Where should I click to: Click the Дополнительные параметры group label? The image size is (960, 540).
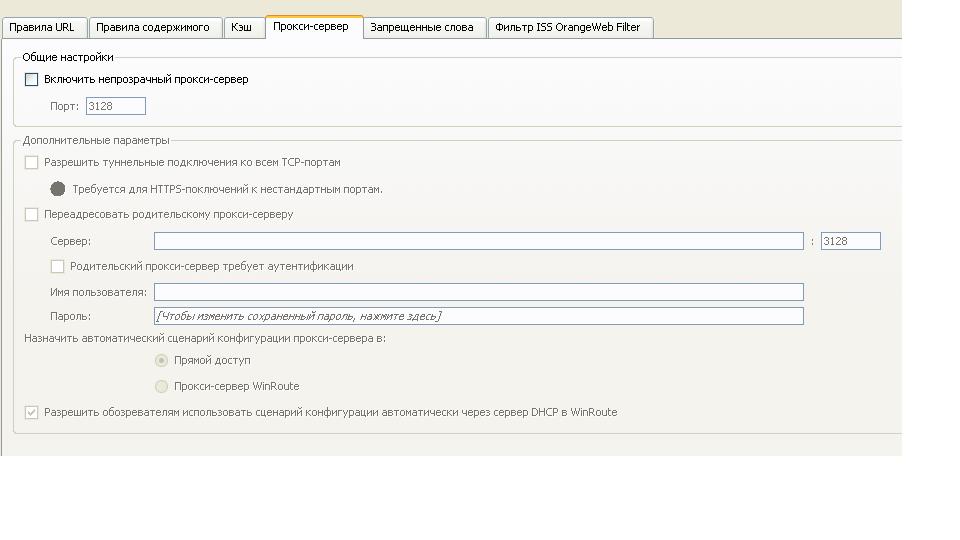pyautogui.click(x=96, y=140)
